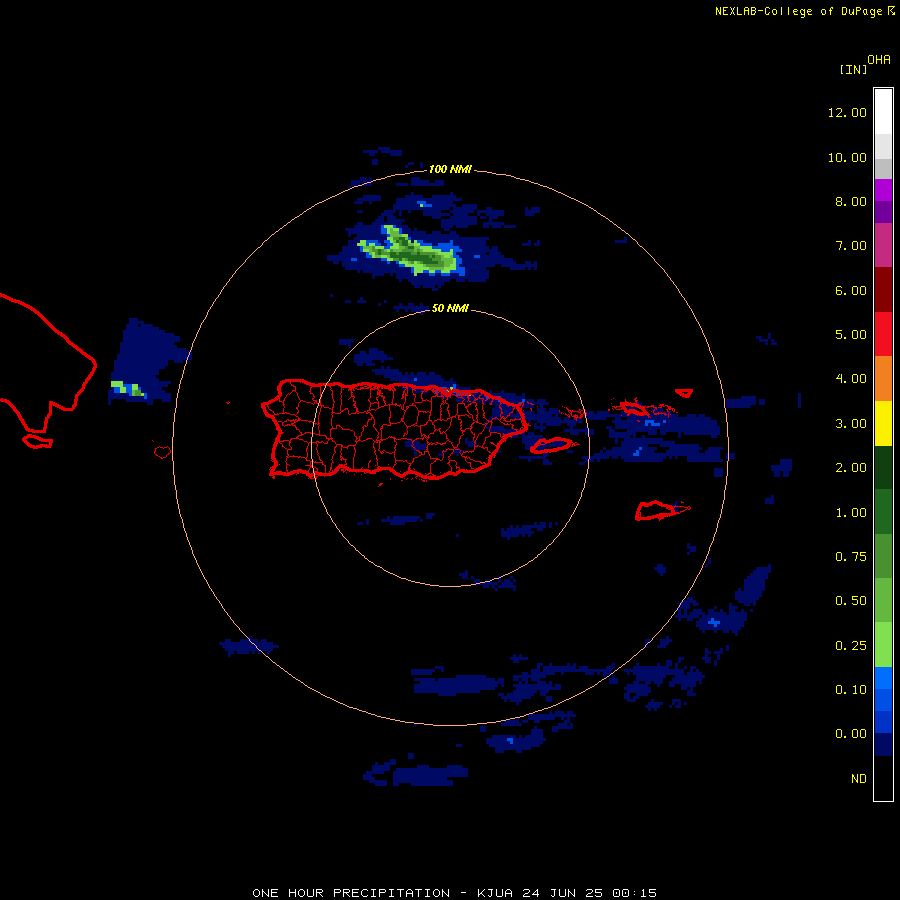Click the bright red legend block
Viewport: 900px width, 900px height.
point(883,334)
